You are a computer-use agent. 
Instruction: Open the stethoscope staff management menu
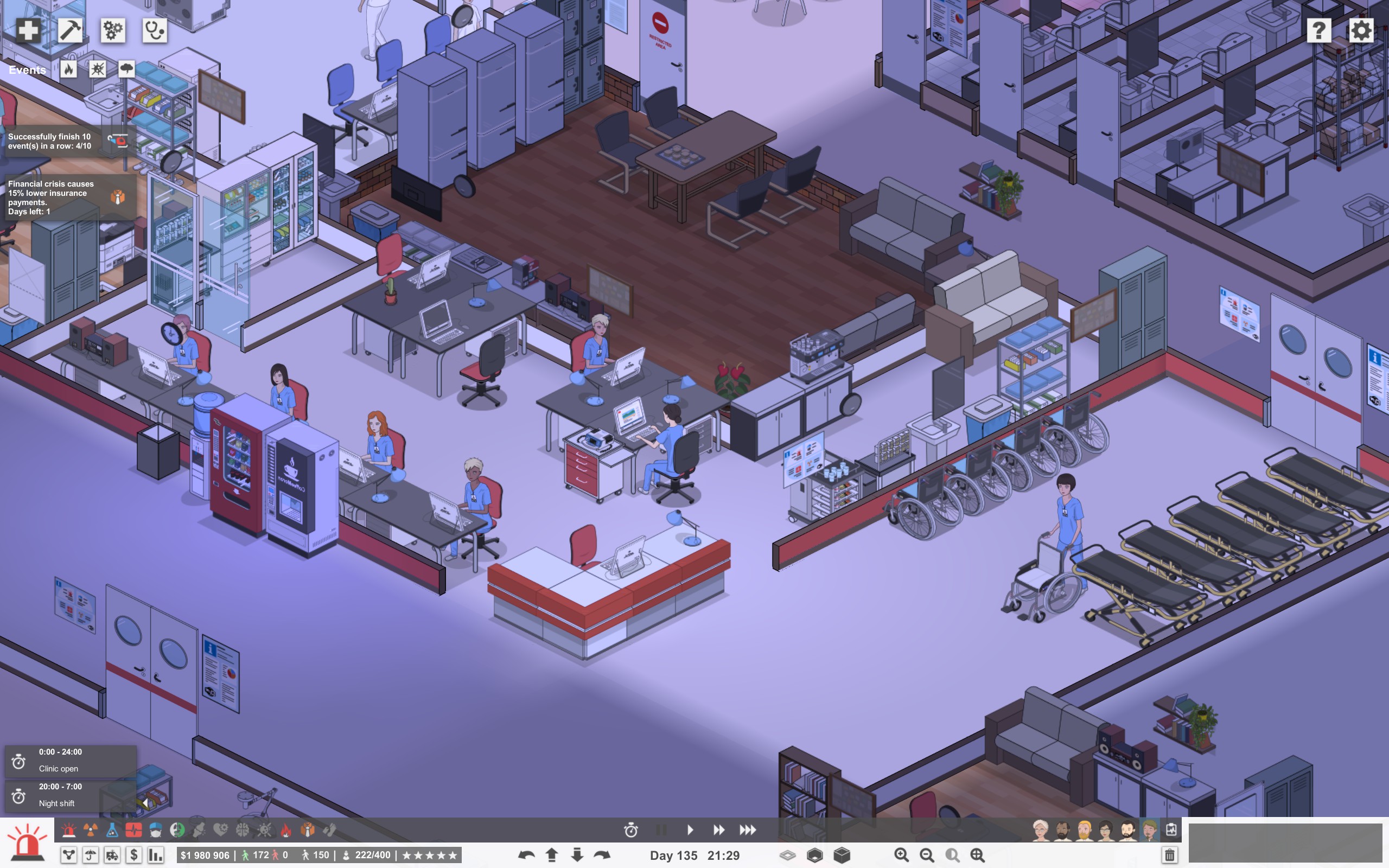coord(155,30)
